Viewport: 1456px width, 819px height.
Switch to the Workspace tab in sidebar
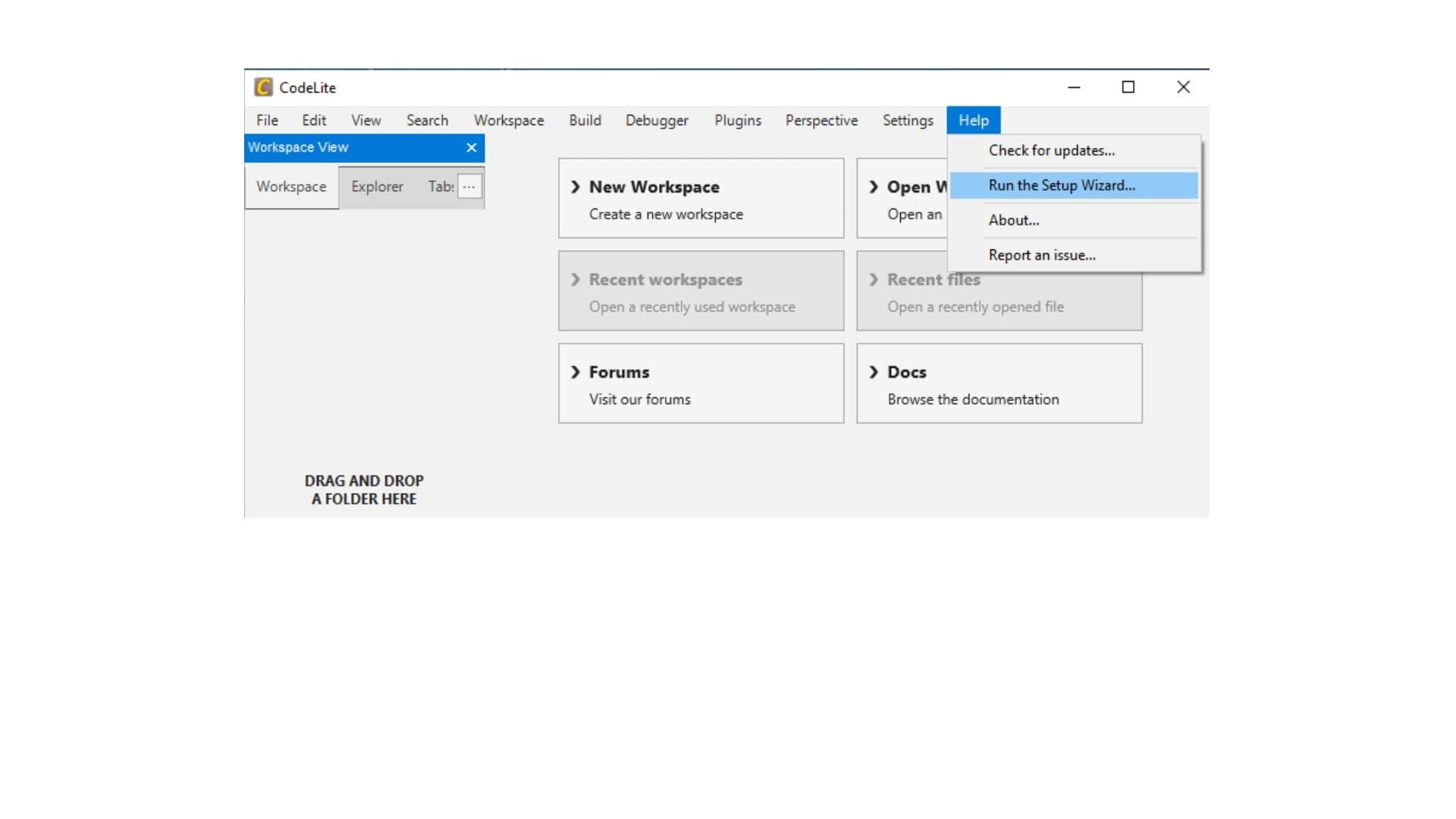[291, 187]
